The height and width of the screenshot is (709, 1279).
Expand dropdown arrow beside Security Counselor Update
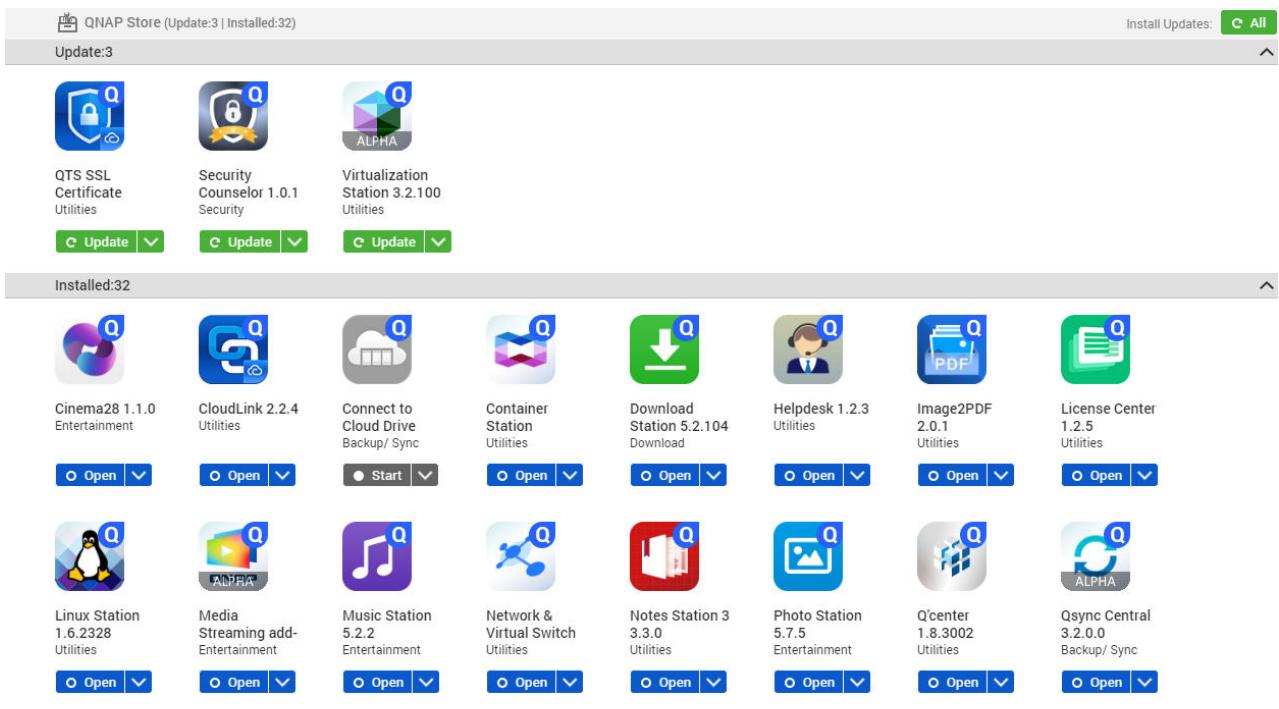pos(294,242)
